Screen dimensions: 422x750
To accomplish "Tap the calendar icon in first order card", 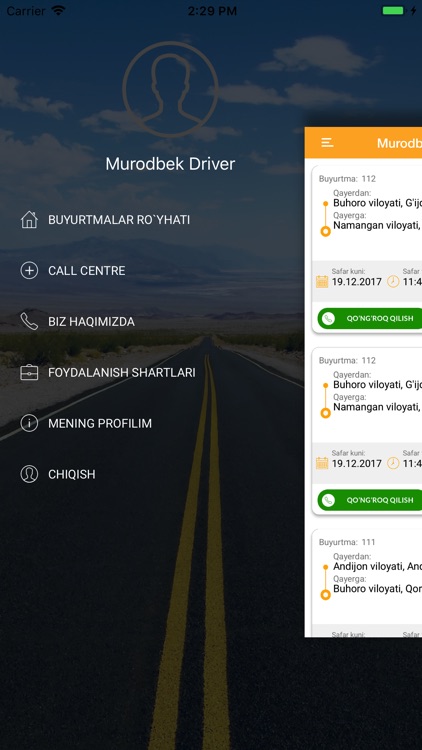I will point(322,281).
